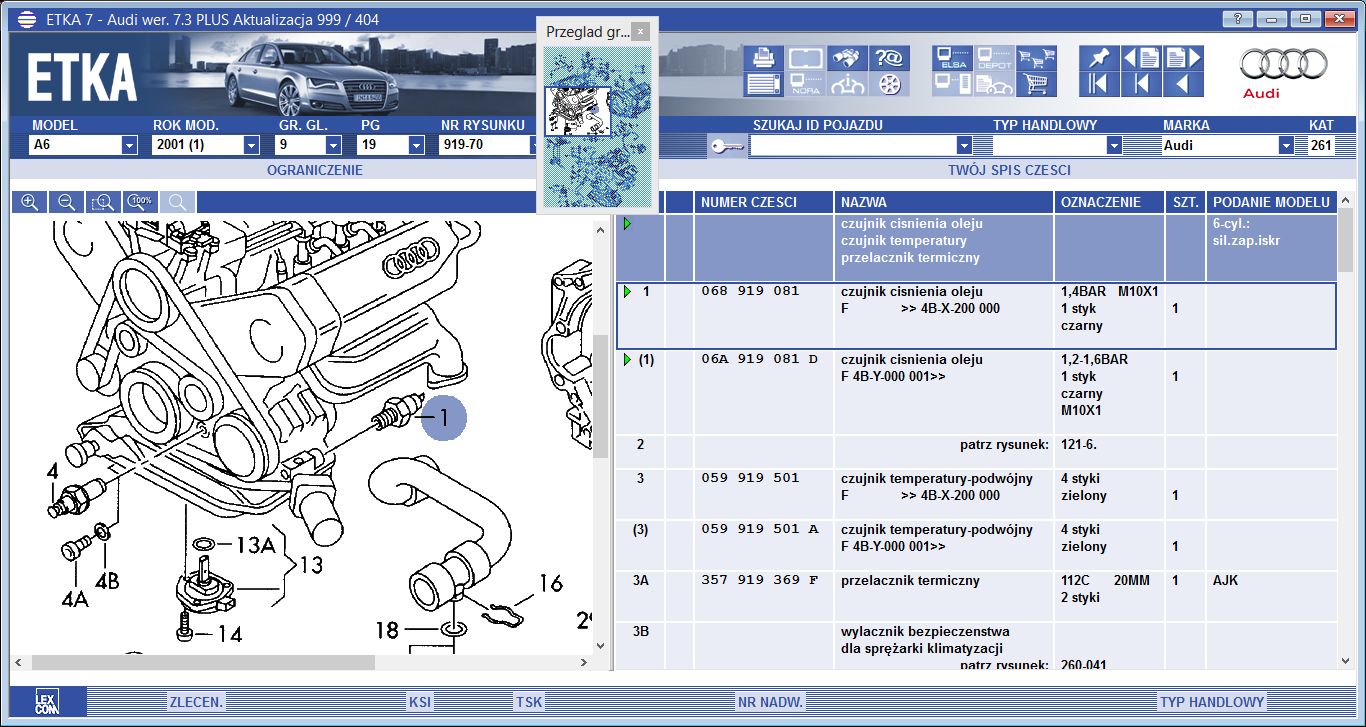This screenshot has width=1366, height=727.
Task: Click the plain left arrow icon
Action: point(1182,84)
